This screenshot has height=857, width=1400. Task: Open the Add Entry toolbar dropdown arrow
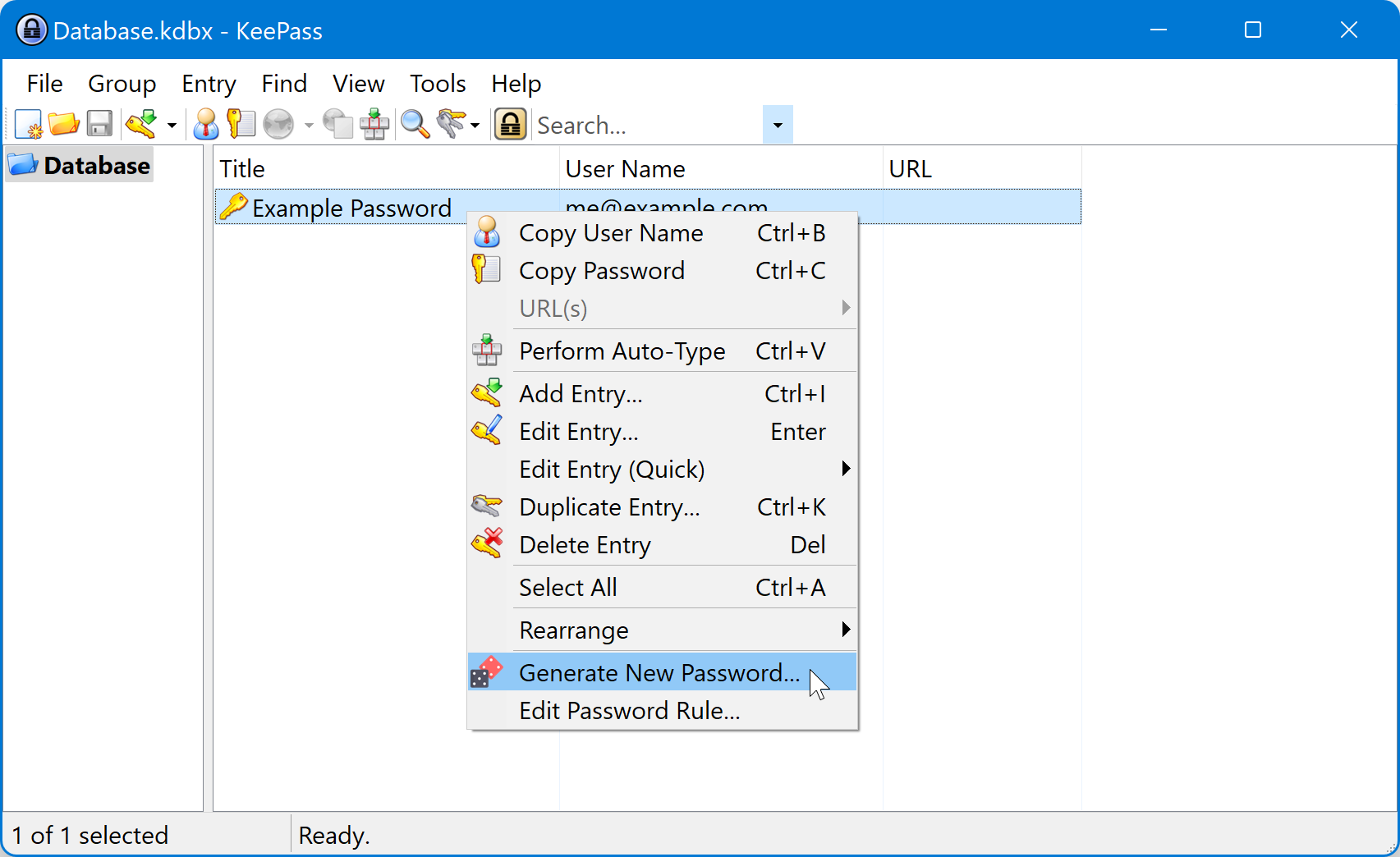172,126
